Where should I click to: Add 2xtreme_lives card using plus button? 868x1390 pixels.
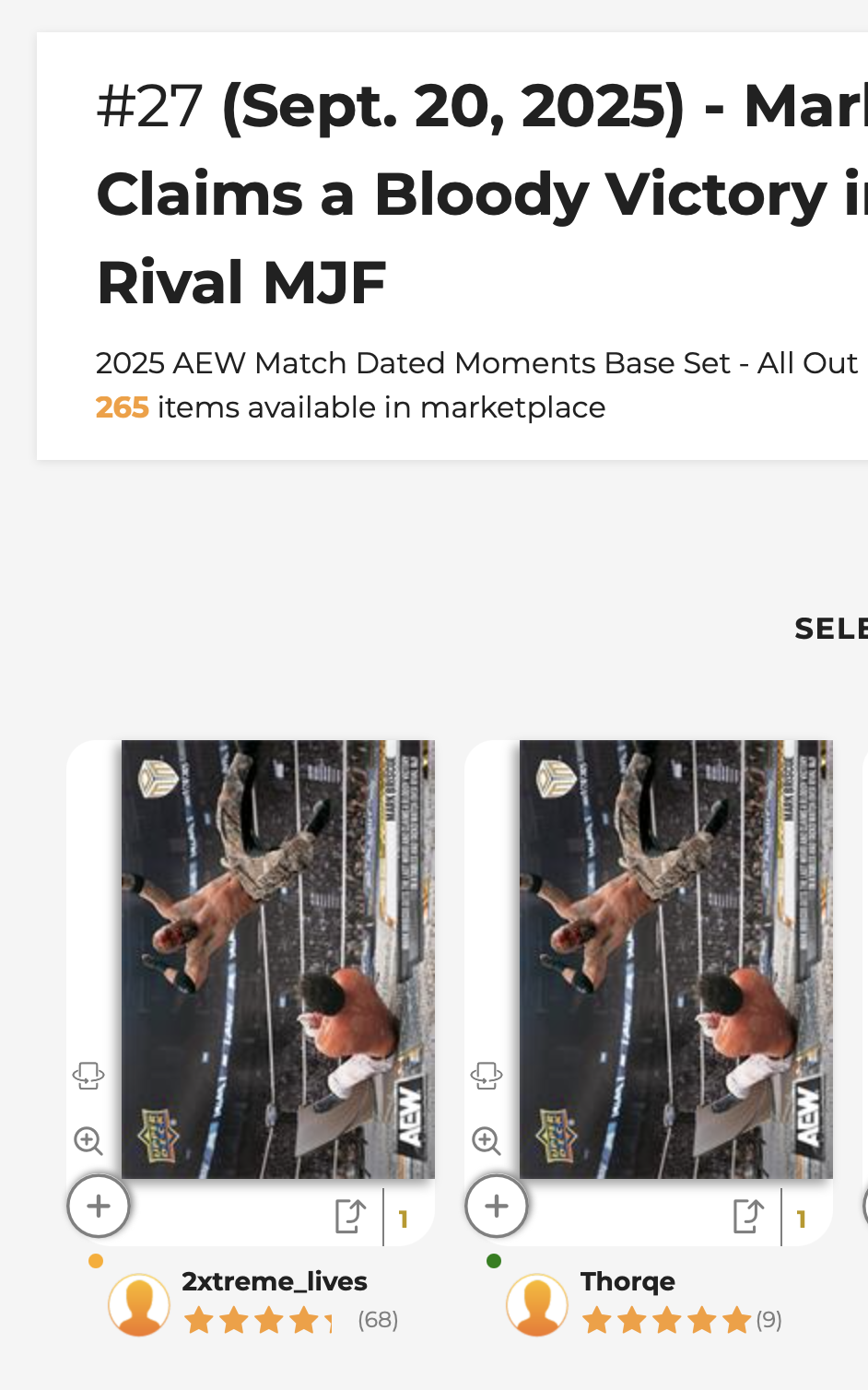coord(99,1206)
